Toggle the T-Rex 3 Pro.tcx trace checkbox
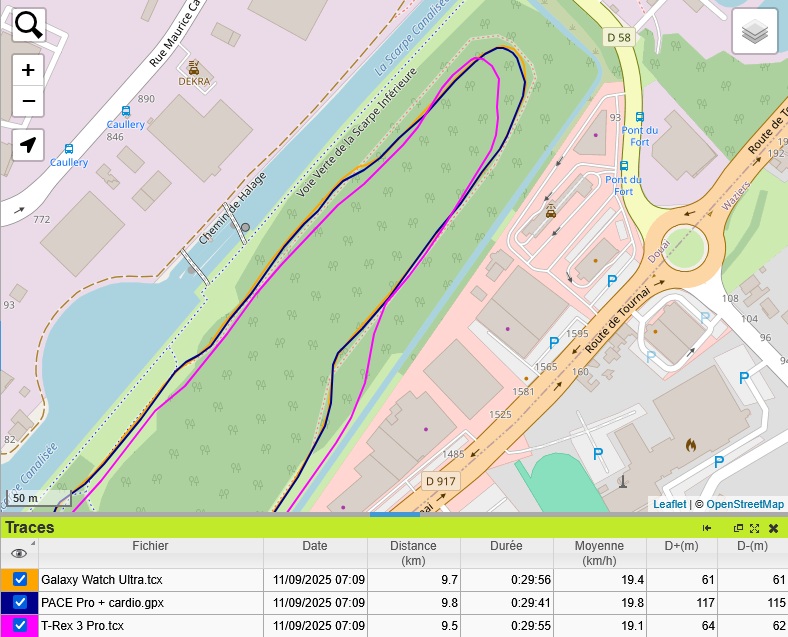 [20, 626]
